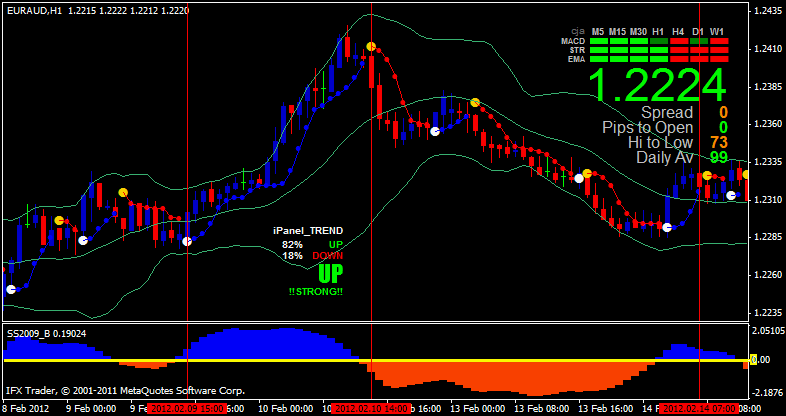This screenshot has width=786, height=416.
Task: Click the iPanel_TREND heading
Action: point(308,231)
